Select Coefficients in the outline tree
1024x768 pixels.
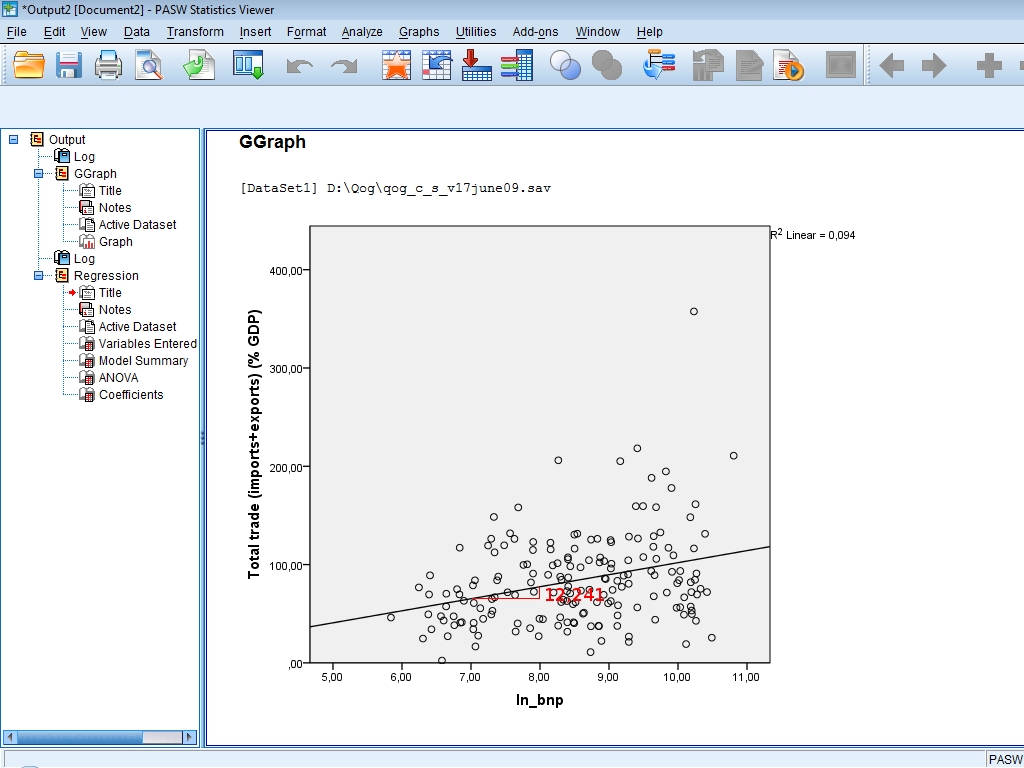tap(130, 395)
